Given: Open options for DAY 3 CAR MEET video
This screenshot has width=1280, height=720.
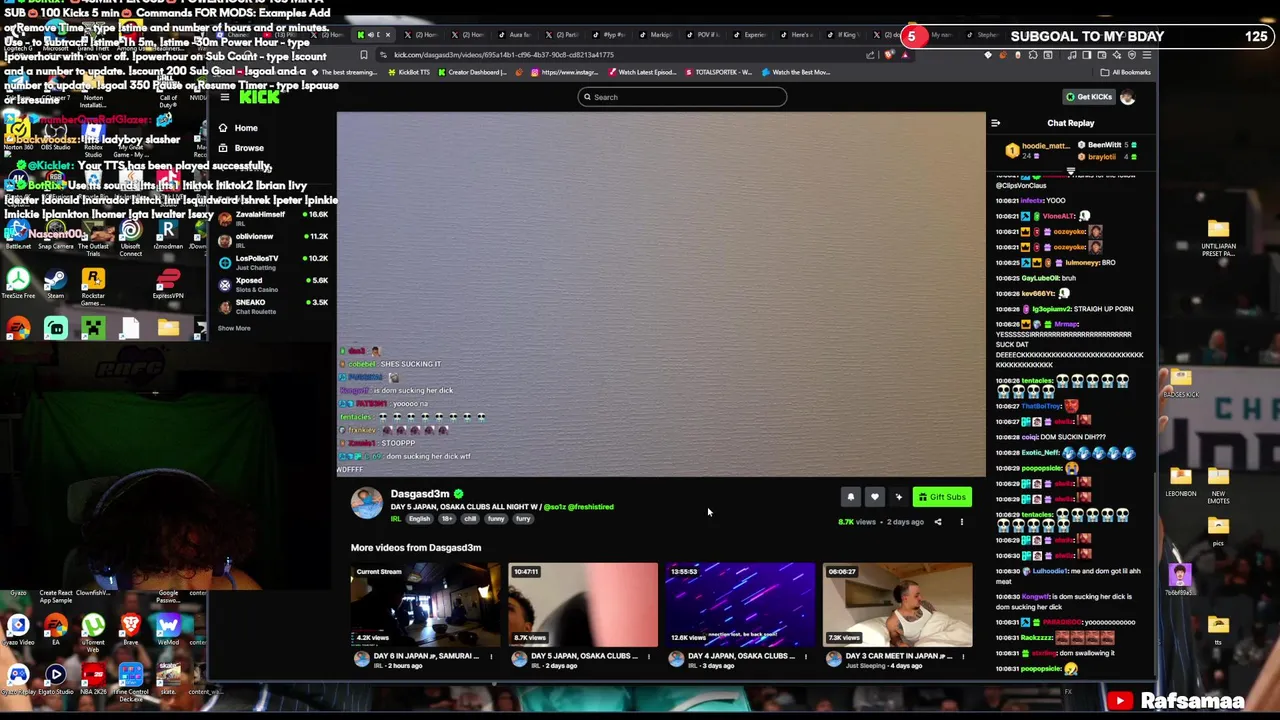Looking at the screenshot, I should point(963,656).
